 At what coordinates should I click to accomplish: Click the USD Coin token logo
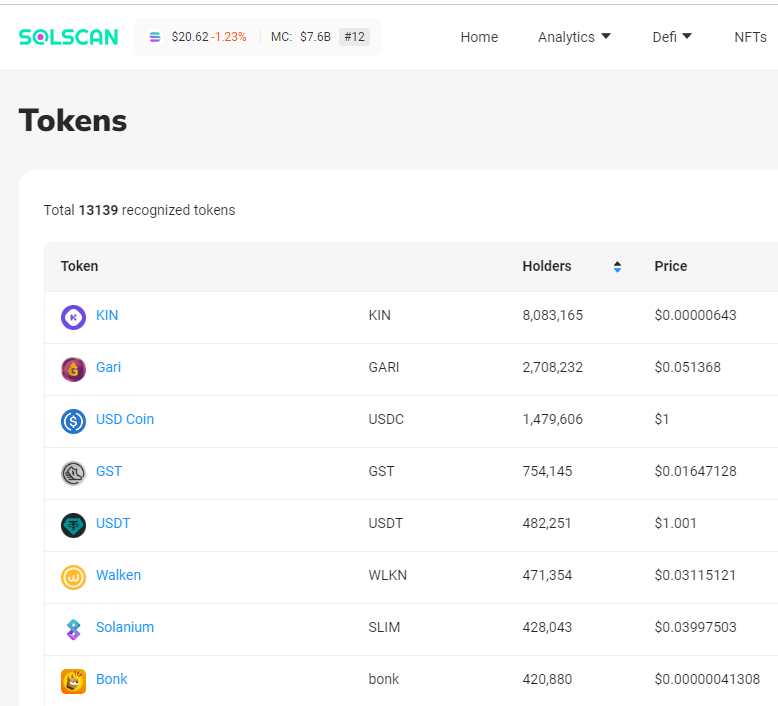point(73,421)
